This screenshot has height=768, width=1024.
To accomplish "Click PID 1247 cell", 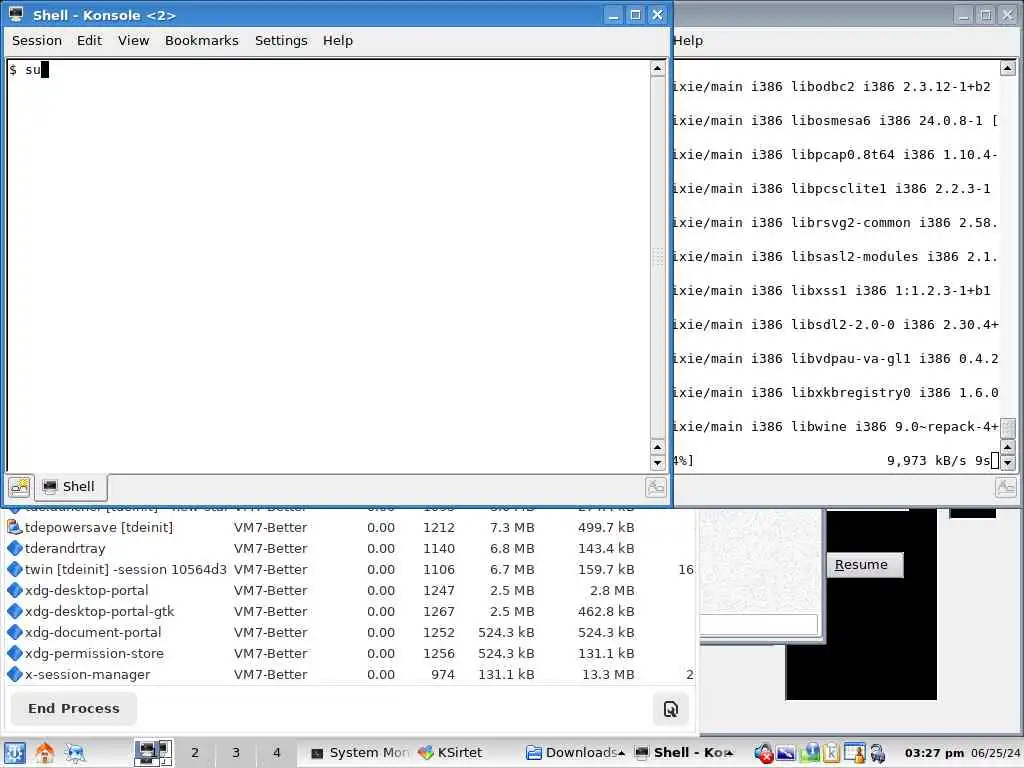I will (438, 590).
